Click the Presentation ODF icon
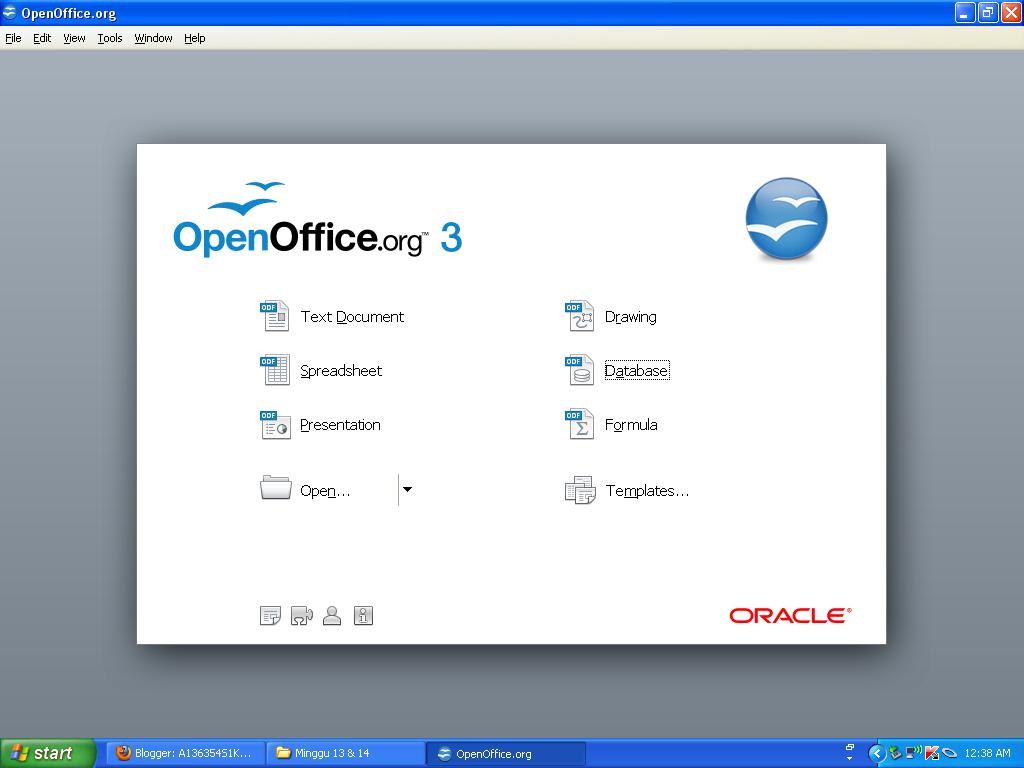Image resolution: width=1024 pixels, height=768 pixels. (x=275, y=424)
